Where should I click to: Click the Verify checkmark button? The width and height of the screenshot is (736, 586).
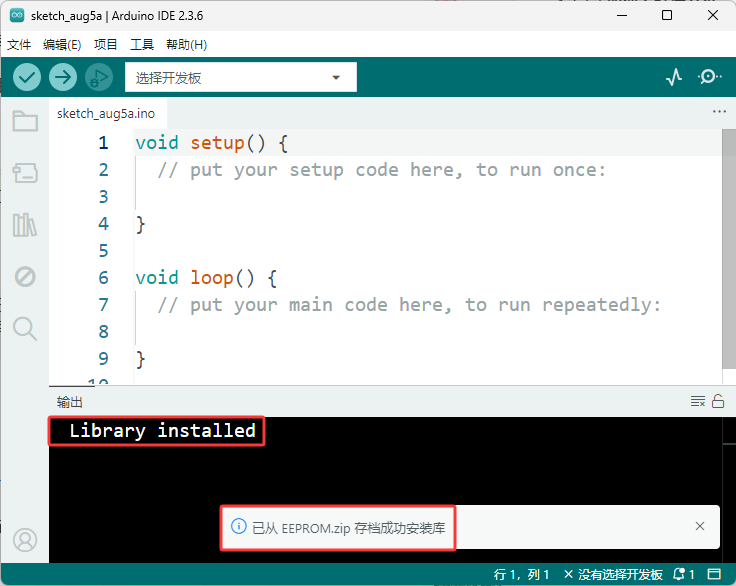27,77
